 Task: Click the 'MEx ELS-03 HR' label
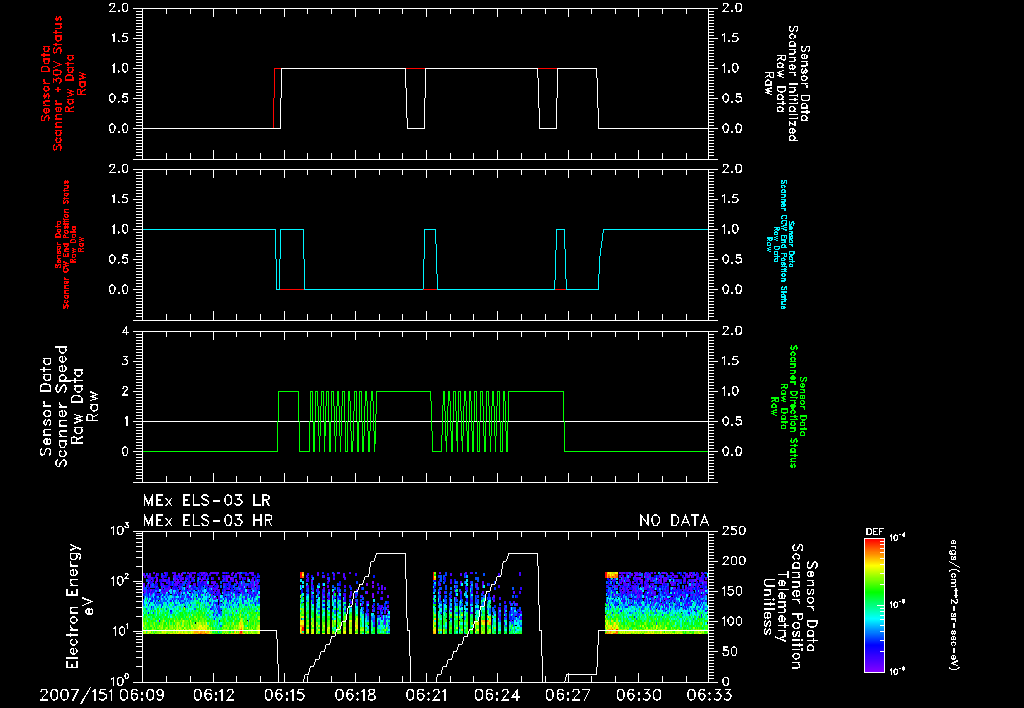point(208,521)
